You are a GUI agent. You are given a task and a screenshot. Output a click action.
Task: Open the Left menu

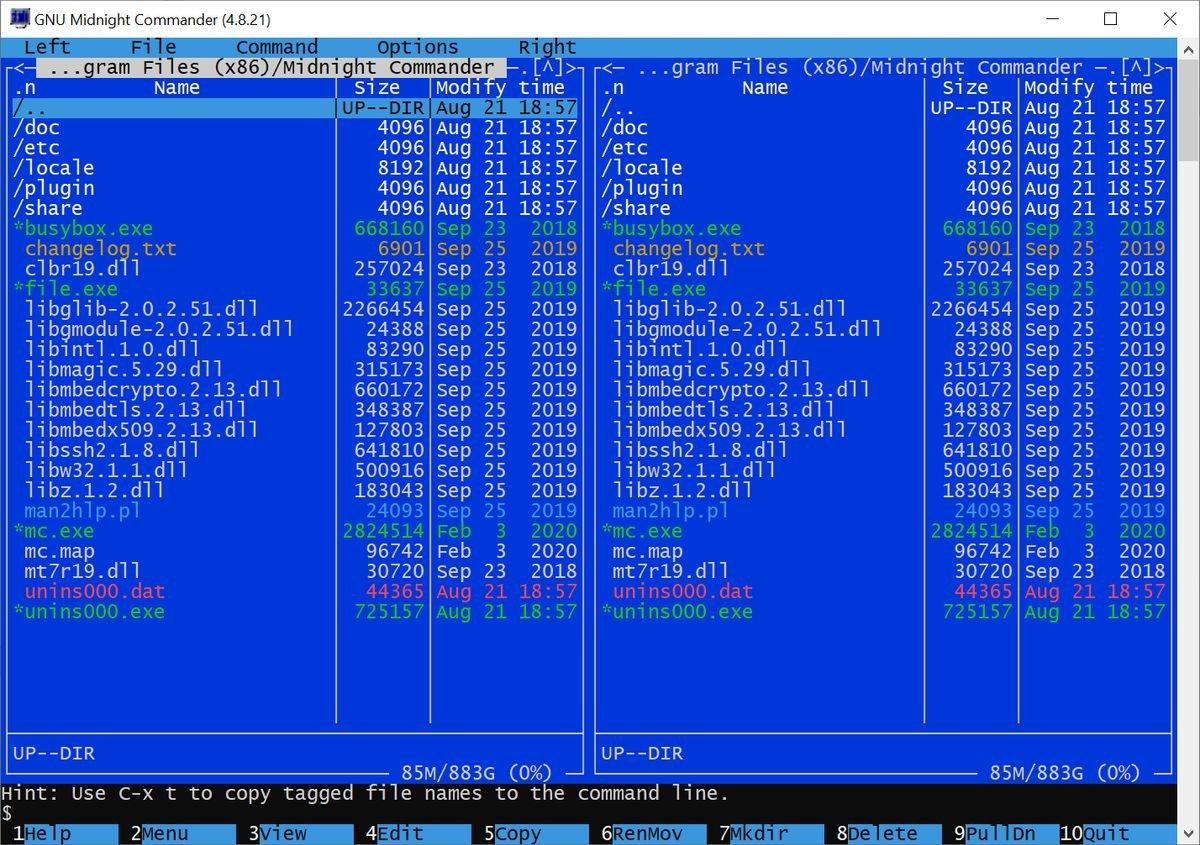click(x=47, y=47)
